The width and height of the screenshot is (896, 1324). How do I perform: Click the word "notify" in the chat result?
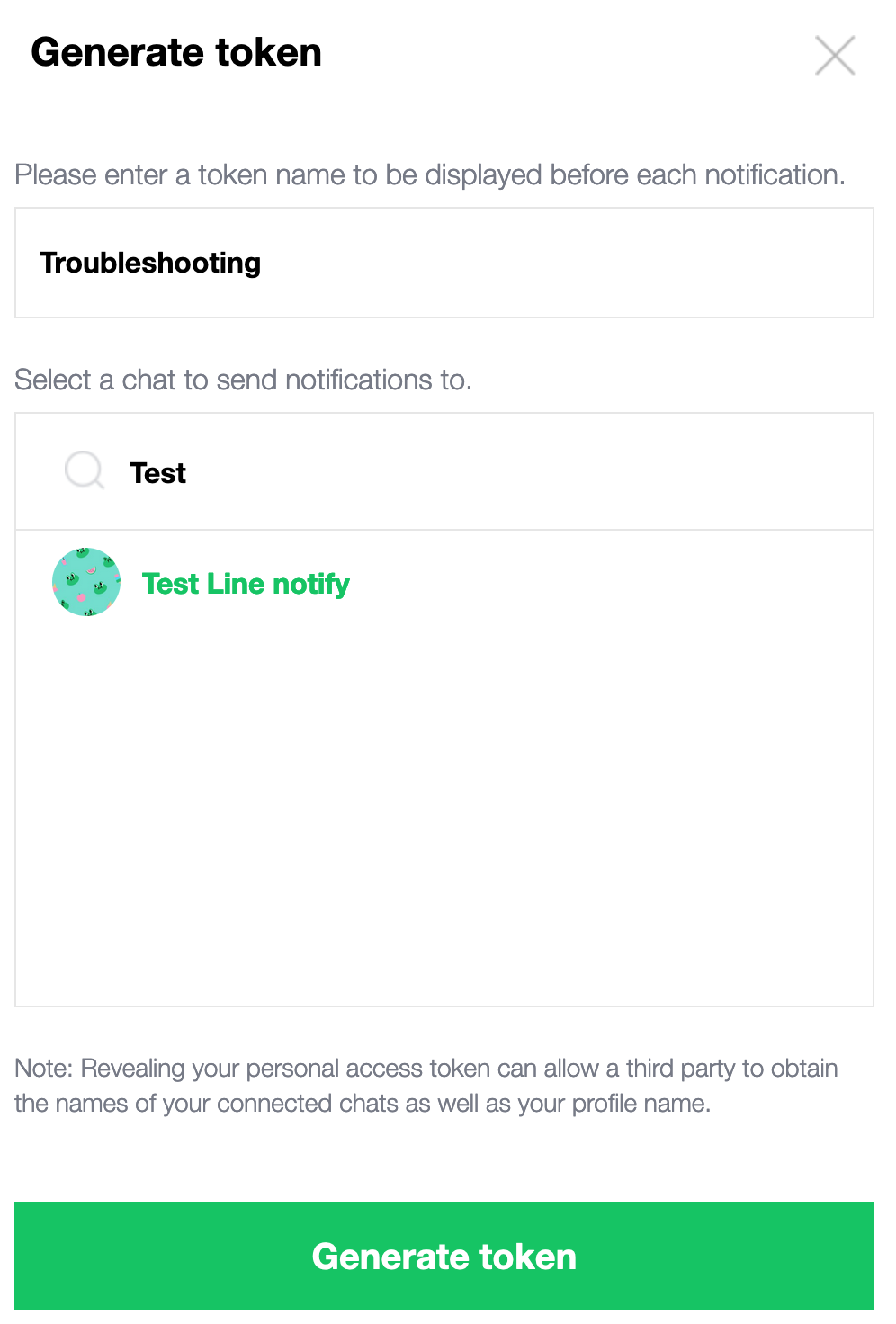(310, 584)
